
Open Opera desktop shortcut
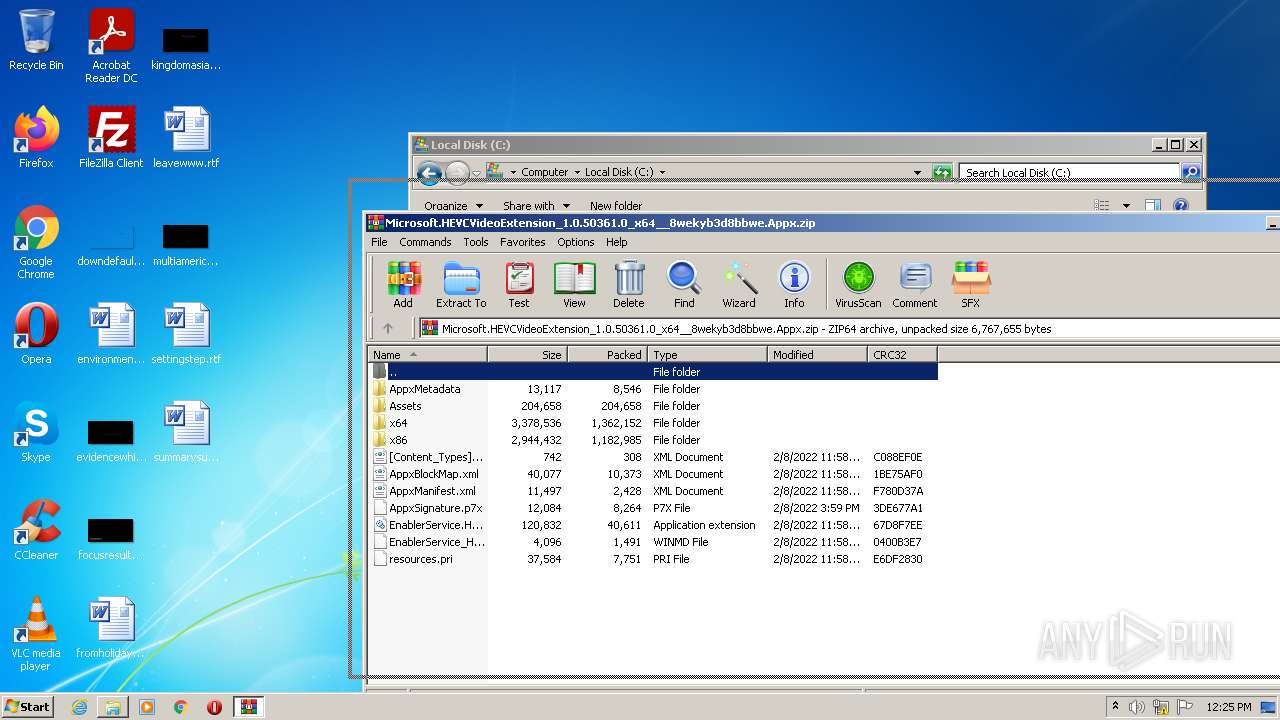click(36, 334)
